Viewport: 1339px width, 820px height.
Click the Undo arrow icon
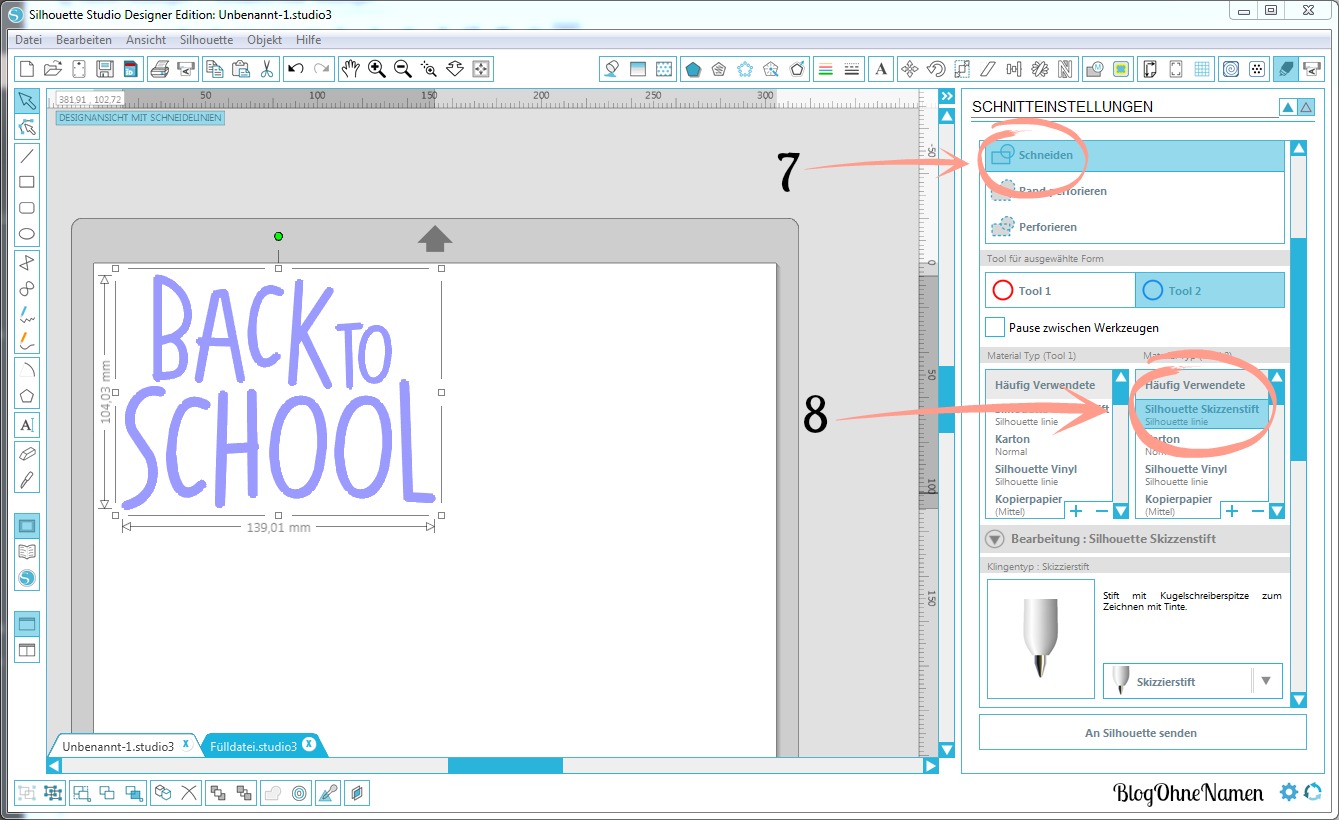(x=295, y=69)
